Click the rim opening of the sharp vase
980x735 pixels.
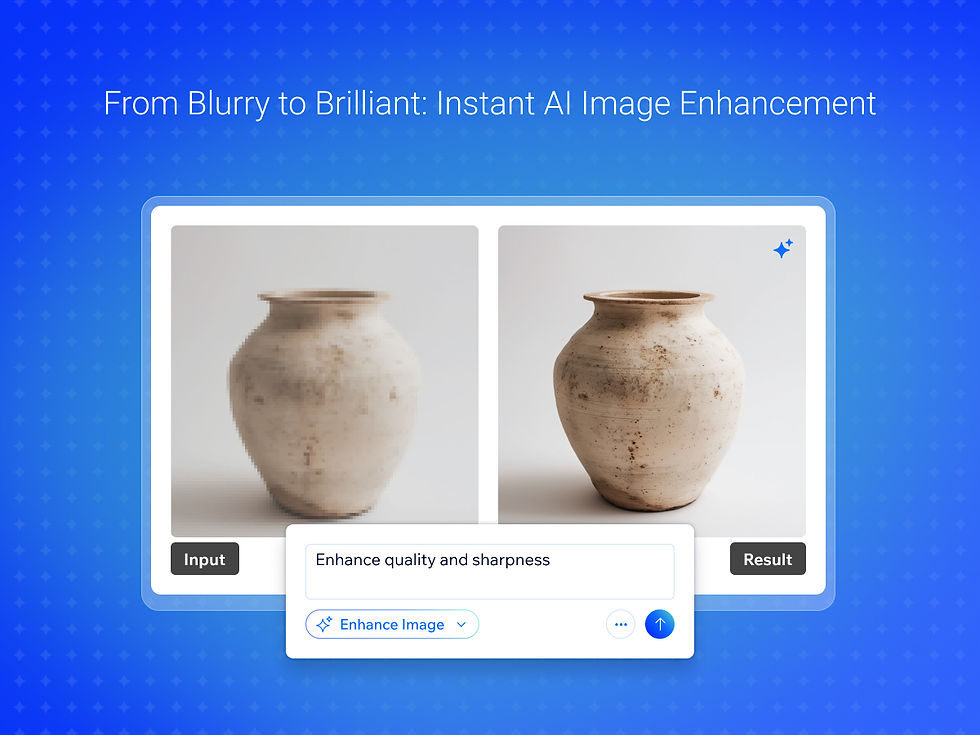click(649, 296)
